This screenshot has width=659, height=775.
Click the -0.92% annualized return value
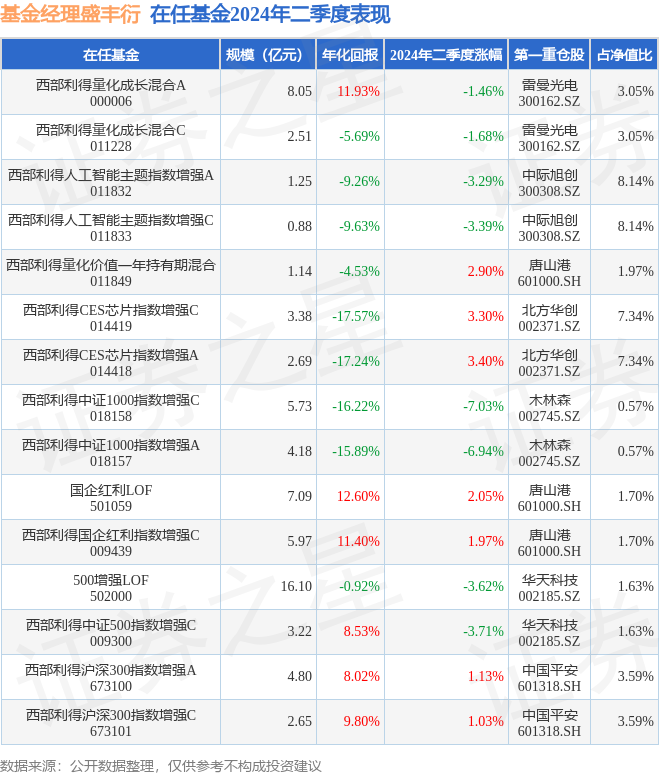(x=359, y=586)
